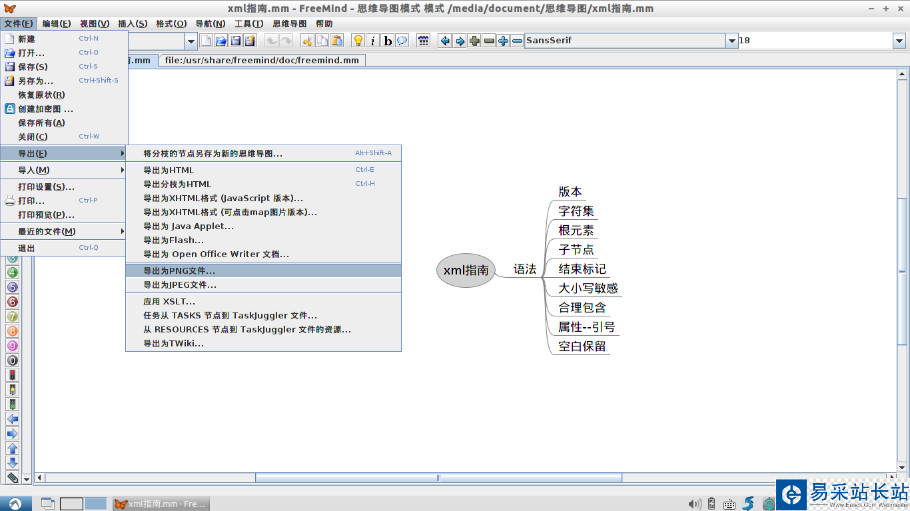Click the blue plus toolbar icon
The image size is (910, 511).
coord(503,40)
